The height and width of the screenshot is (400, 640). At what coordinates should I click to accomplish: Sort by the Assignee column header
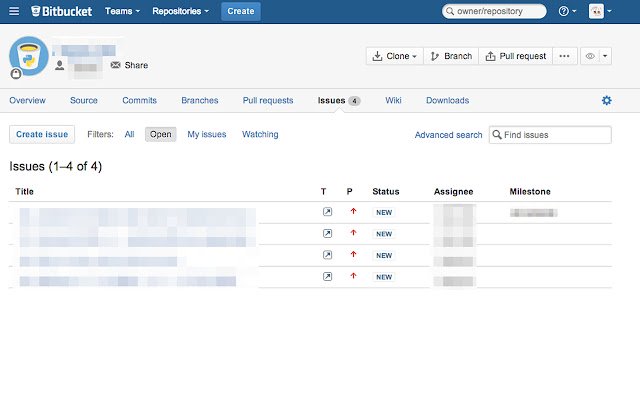tap(453, 191)
